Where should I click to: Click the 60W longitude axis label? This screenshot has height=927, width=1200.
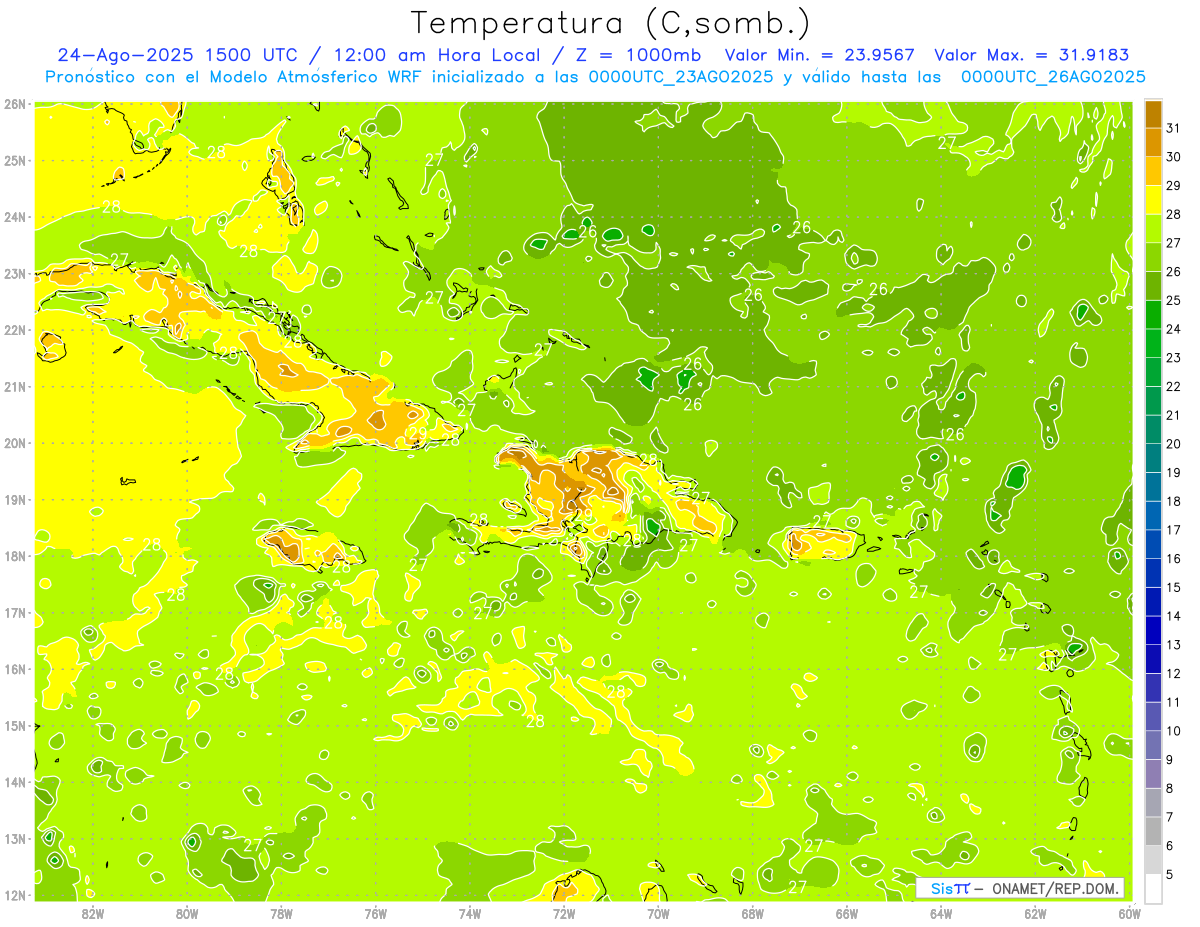click(1129, 913)
